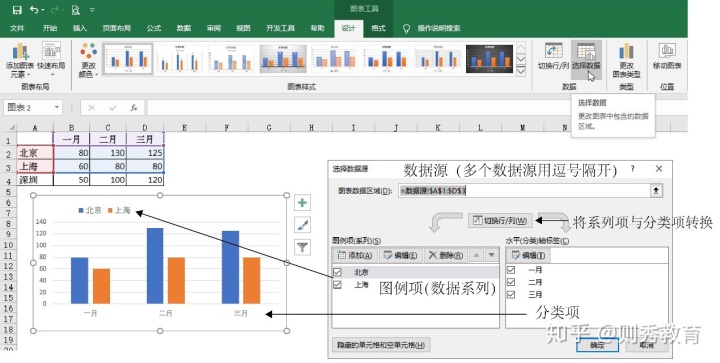Image resolution: width=720 pixels, height=363 pixels.
Task: Switch to the 插入 (Insert) tab
Action: [x=80, y=28]
